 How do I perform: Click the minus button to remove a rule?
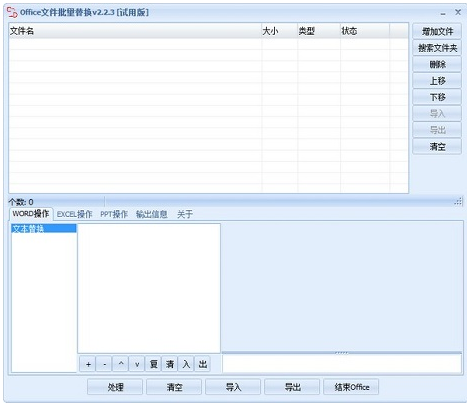point(104,364)
